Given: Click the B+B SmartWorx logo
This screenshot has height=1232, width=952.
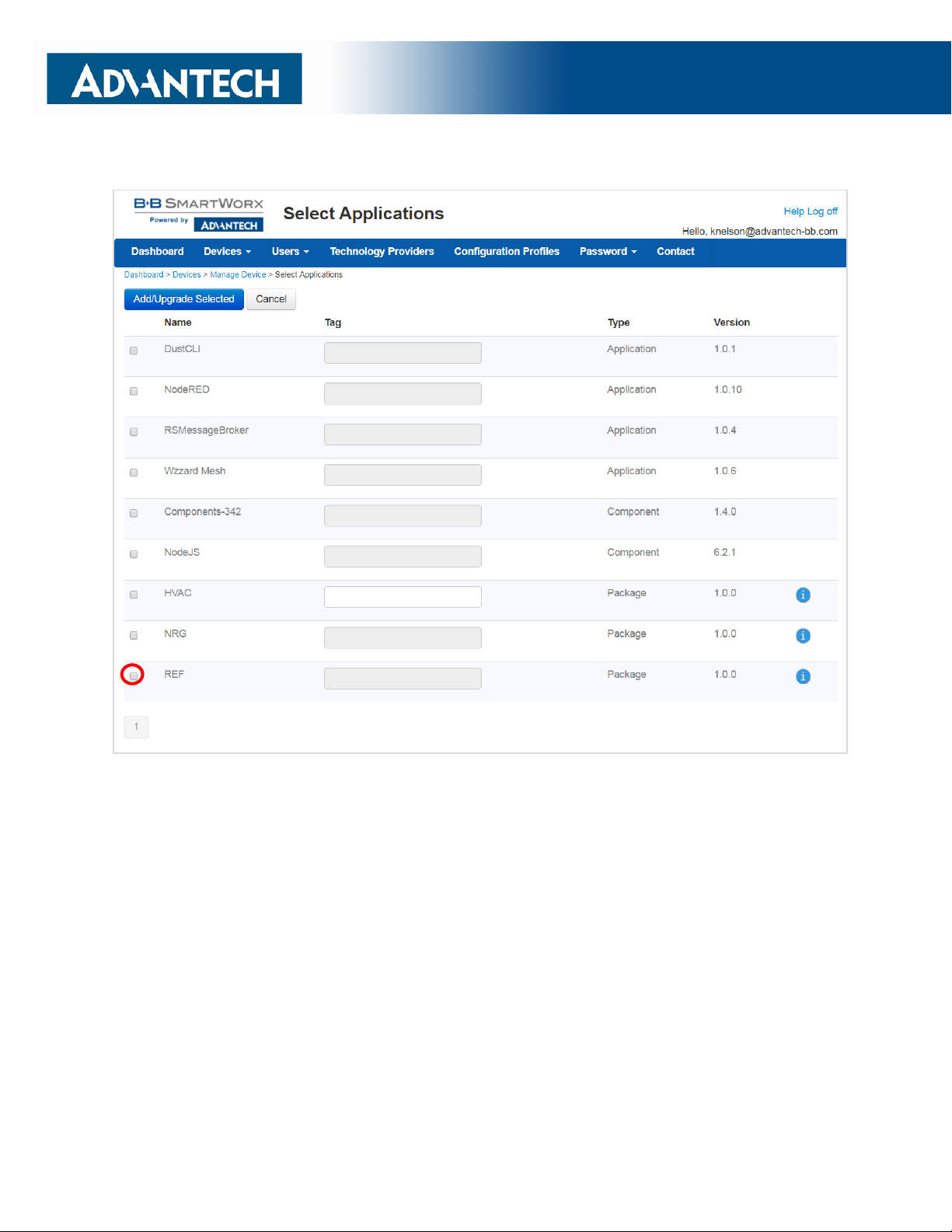Looking at the screenshot, I should pos(199,214).
